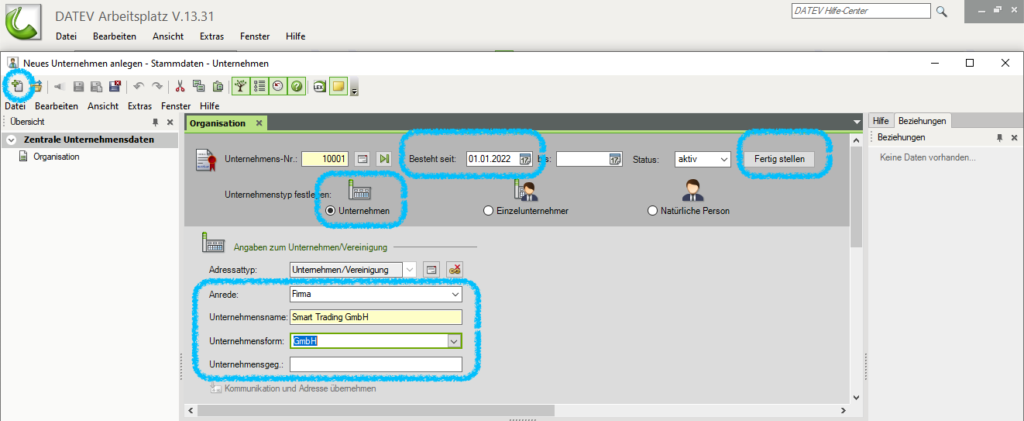Click the redo arrow icon
This screenshot has height=421, width=1024.
click(x=157, y=86)
